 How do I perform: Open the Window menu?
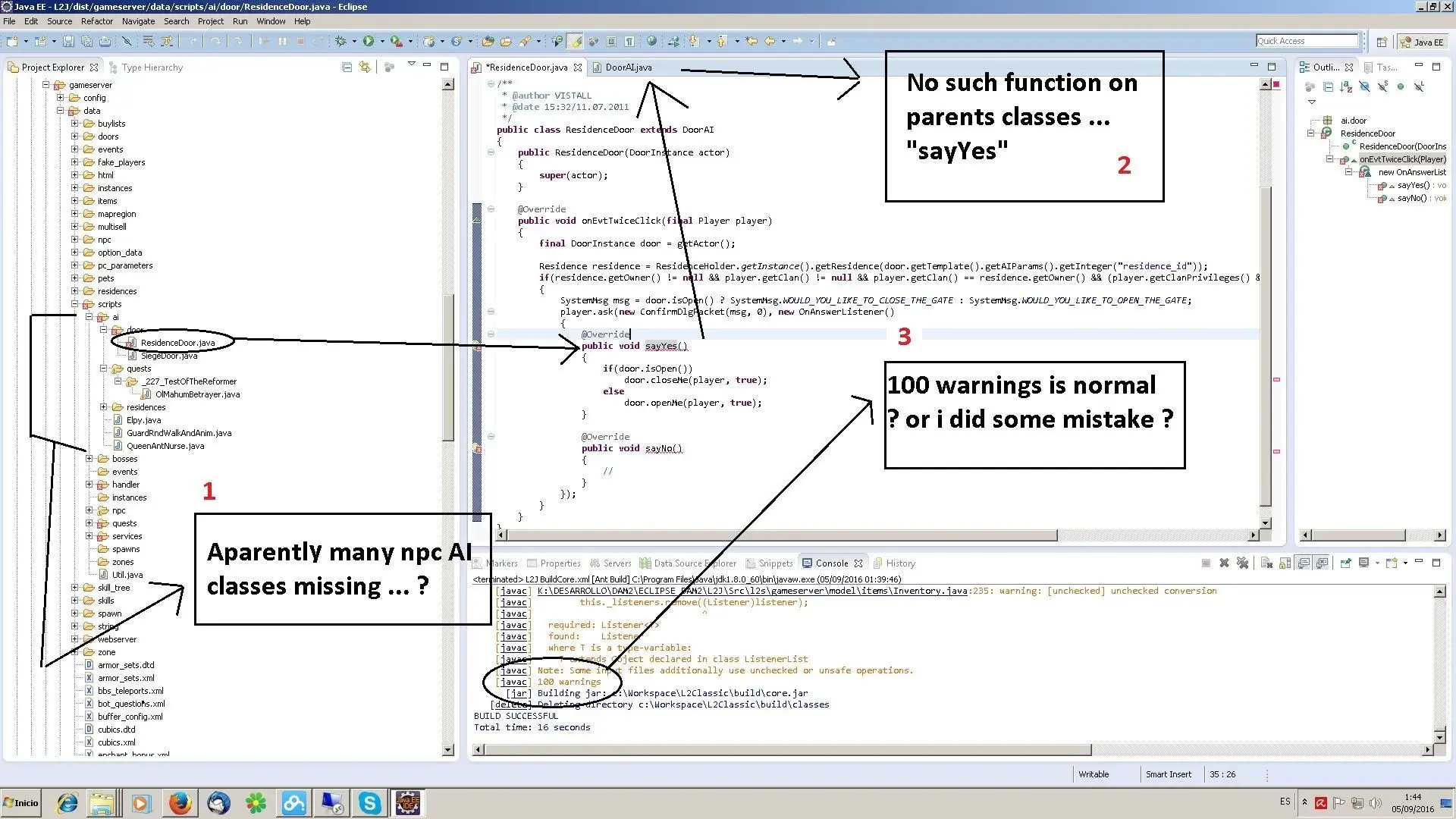click(271, 21)
